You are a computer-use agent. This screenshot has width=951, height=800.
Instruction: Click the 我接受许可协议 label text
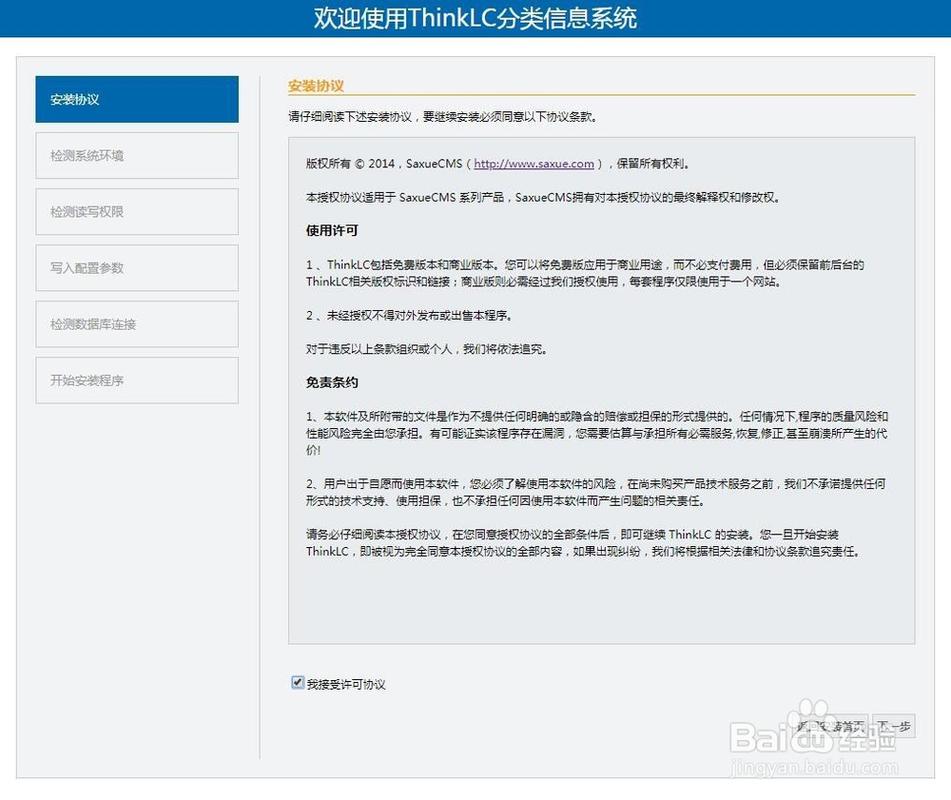[x=346, y=684]
